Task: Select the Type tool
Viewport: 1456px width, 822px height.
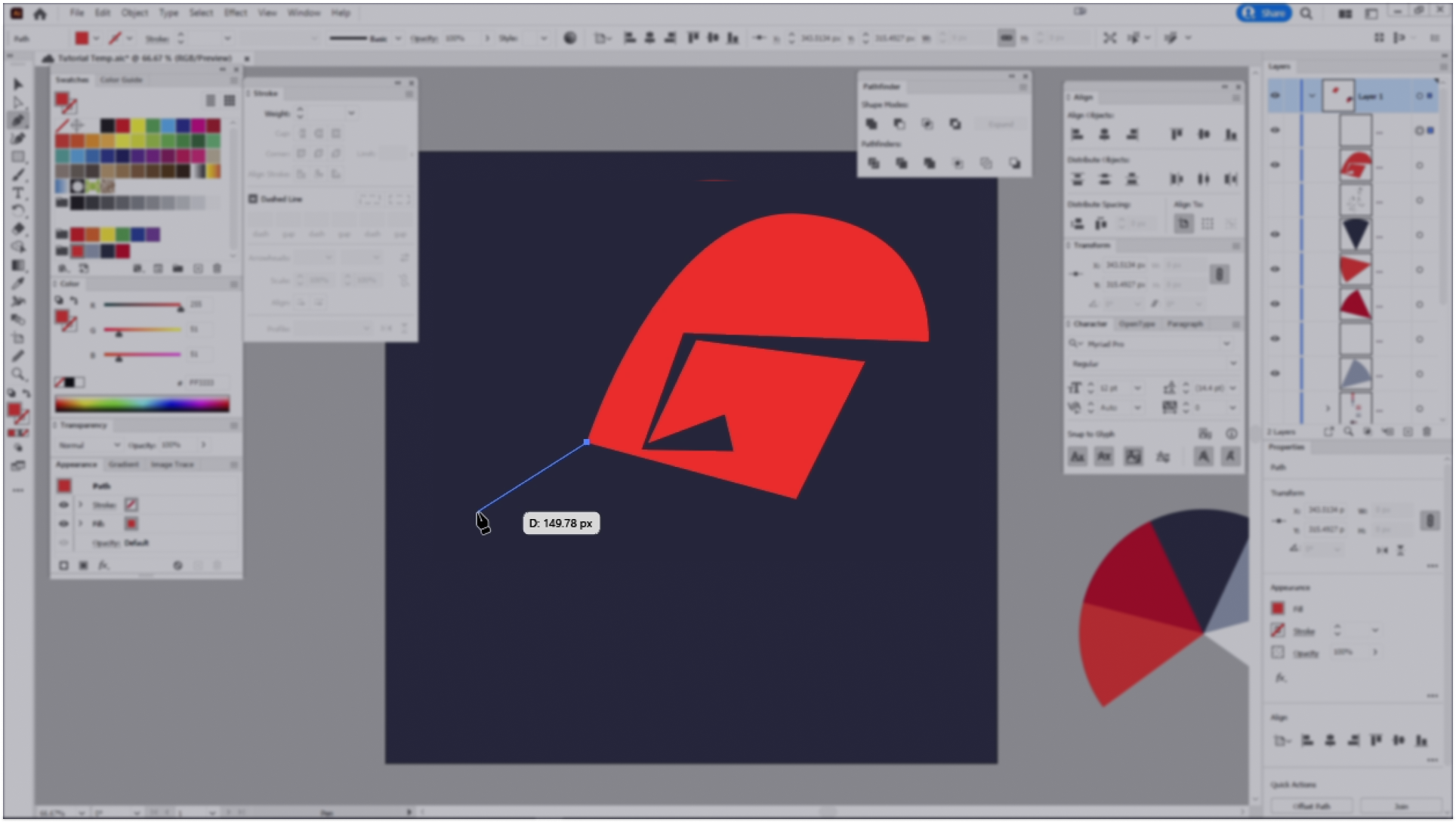Action: [x=18, y=193]
